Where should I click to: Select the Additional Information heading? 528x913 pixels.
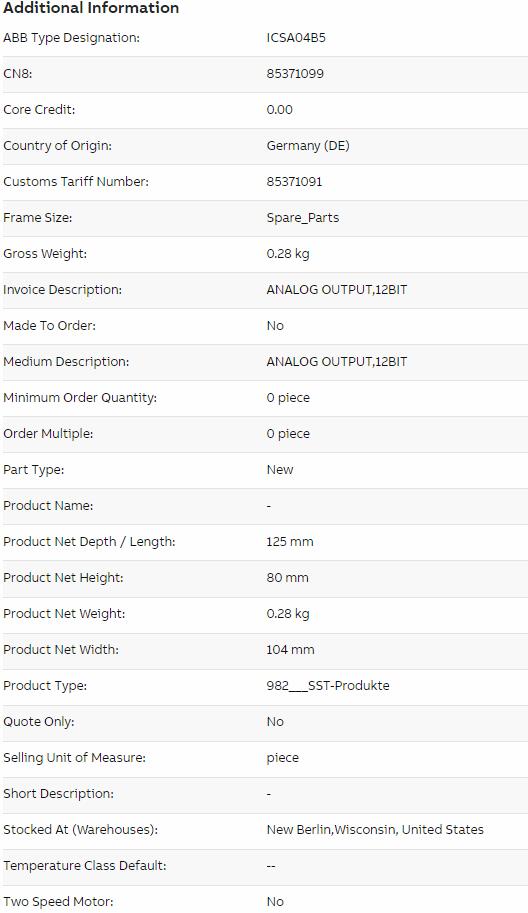tap(91, 8)
